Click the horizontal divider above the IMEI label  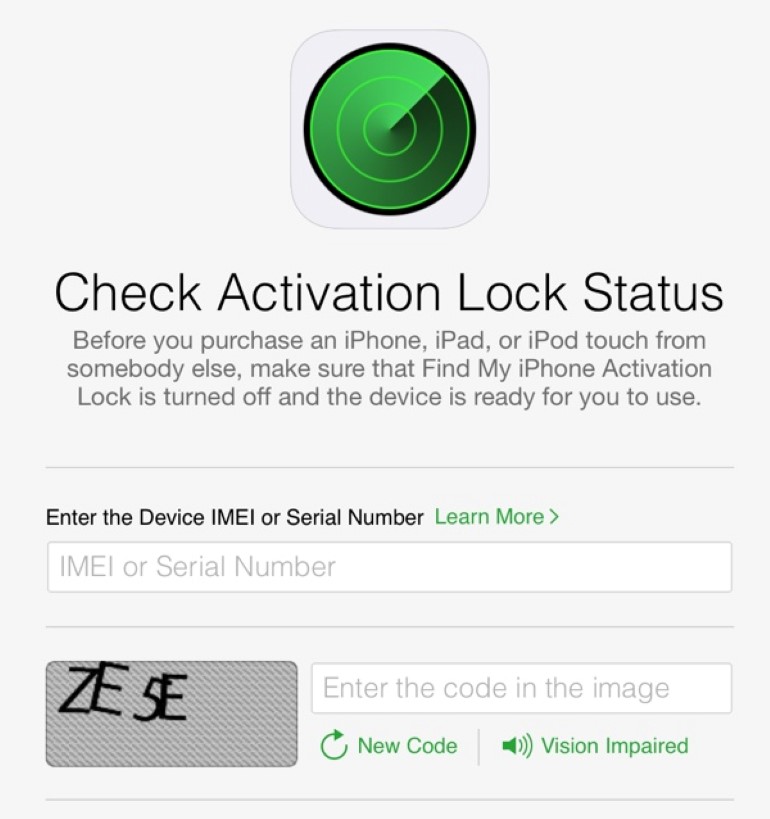390,467
